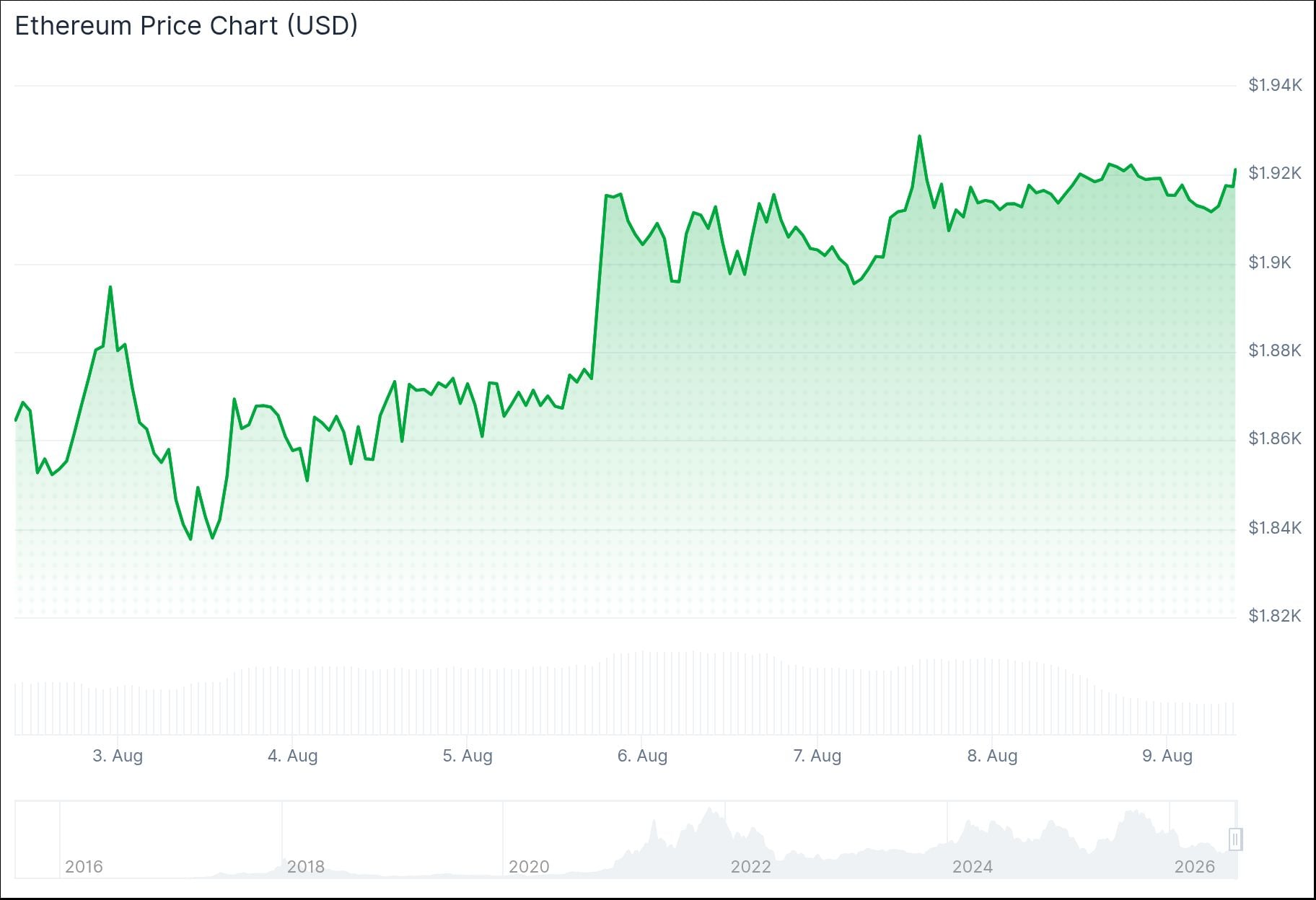Click the 6. Aug date label
Viewport: 1316px width, 900px height.
pos(642,756)
